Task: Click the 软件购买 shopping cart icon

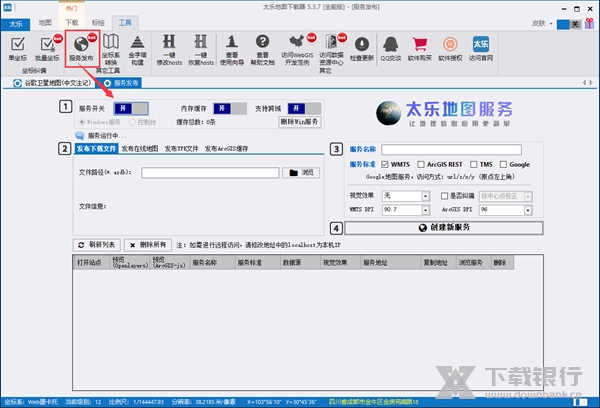Action: tap(420, 48)
